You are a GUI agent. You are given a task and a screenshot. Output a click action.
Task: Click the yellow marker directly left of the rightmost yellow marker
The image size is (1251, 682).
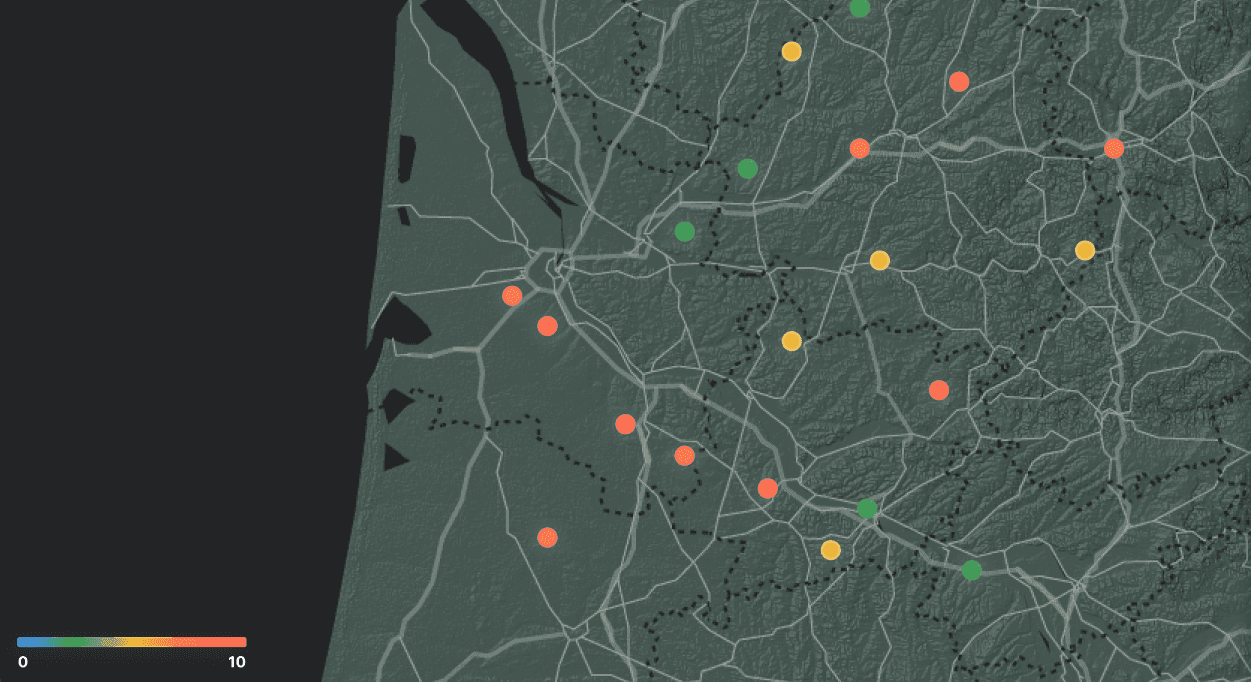tap(879, 261)
